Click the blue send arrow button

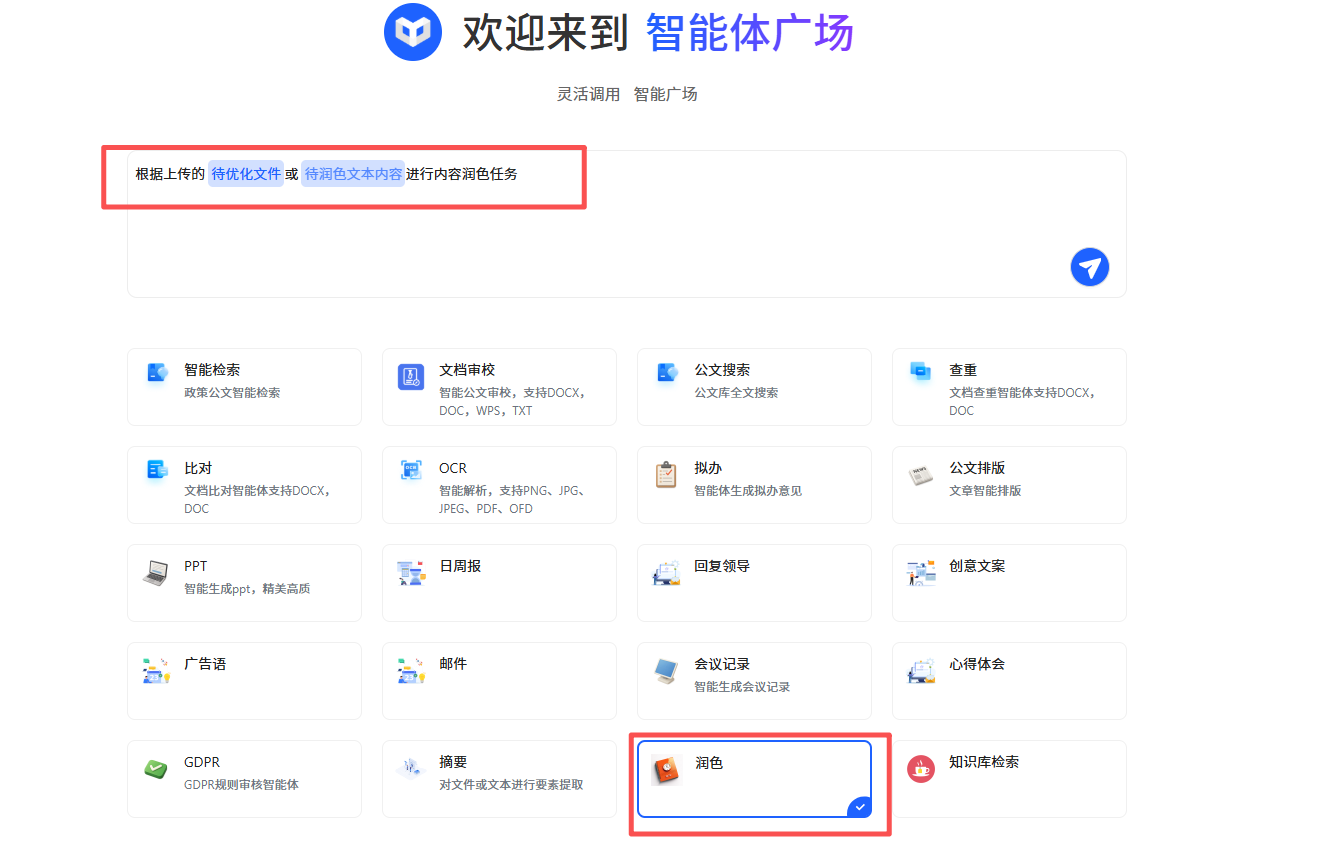click(x=1089, y=267)
